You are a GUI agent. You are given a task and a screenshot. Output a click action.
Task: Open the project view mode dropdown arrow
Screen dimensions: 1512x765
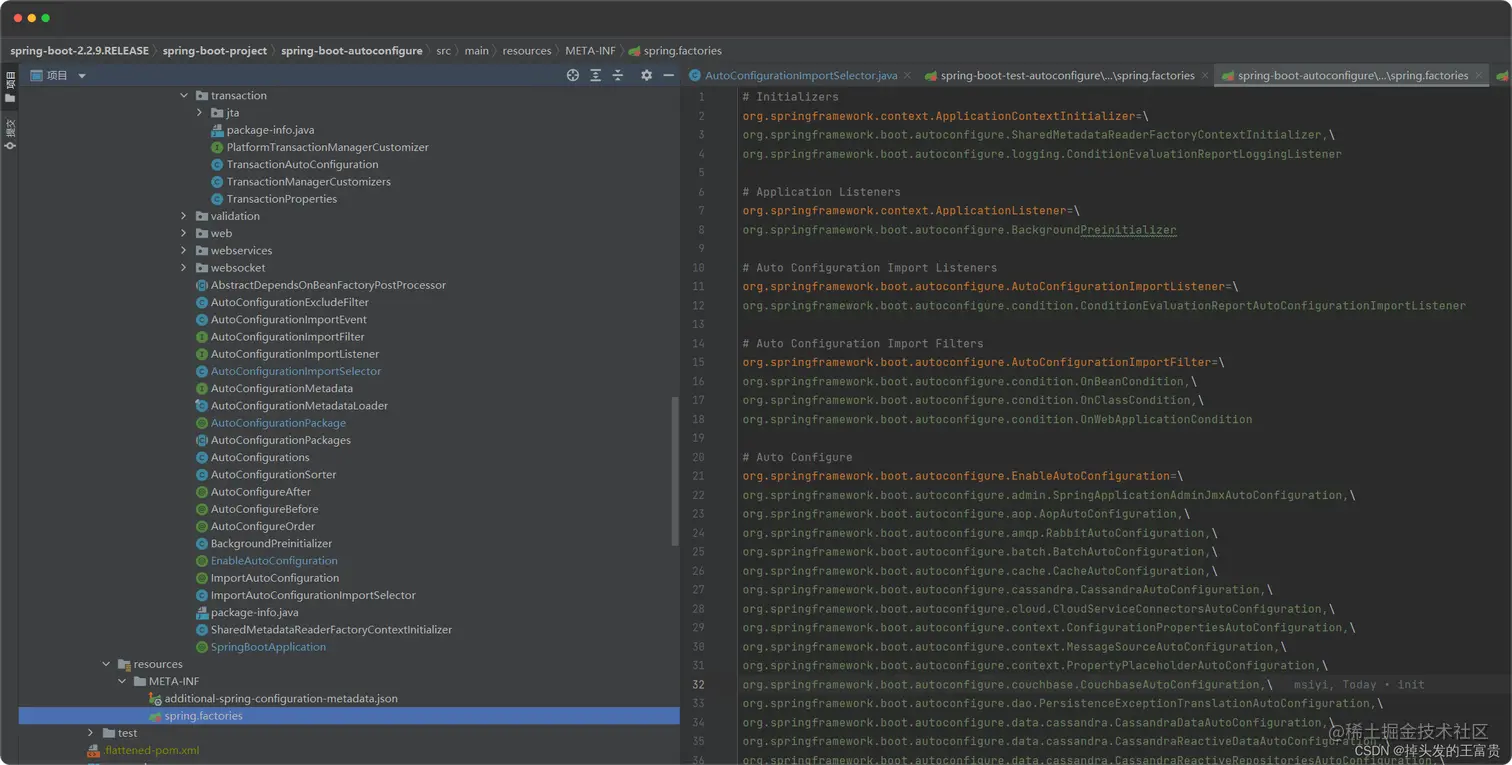(x=82, y=76)
